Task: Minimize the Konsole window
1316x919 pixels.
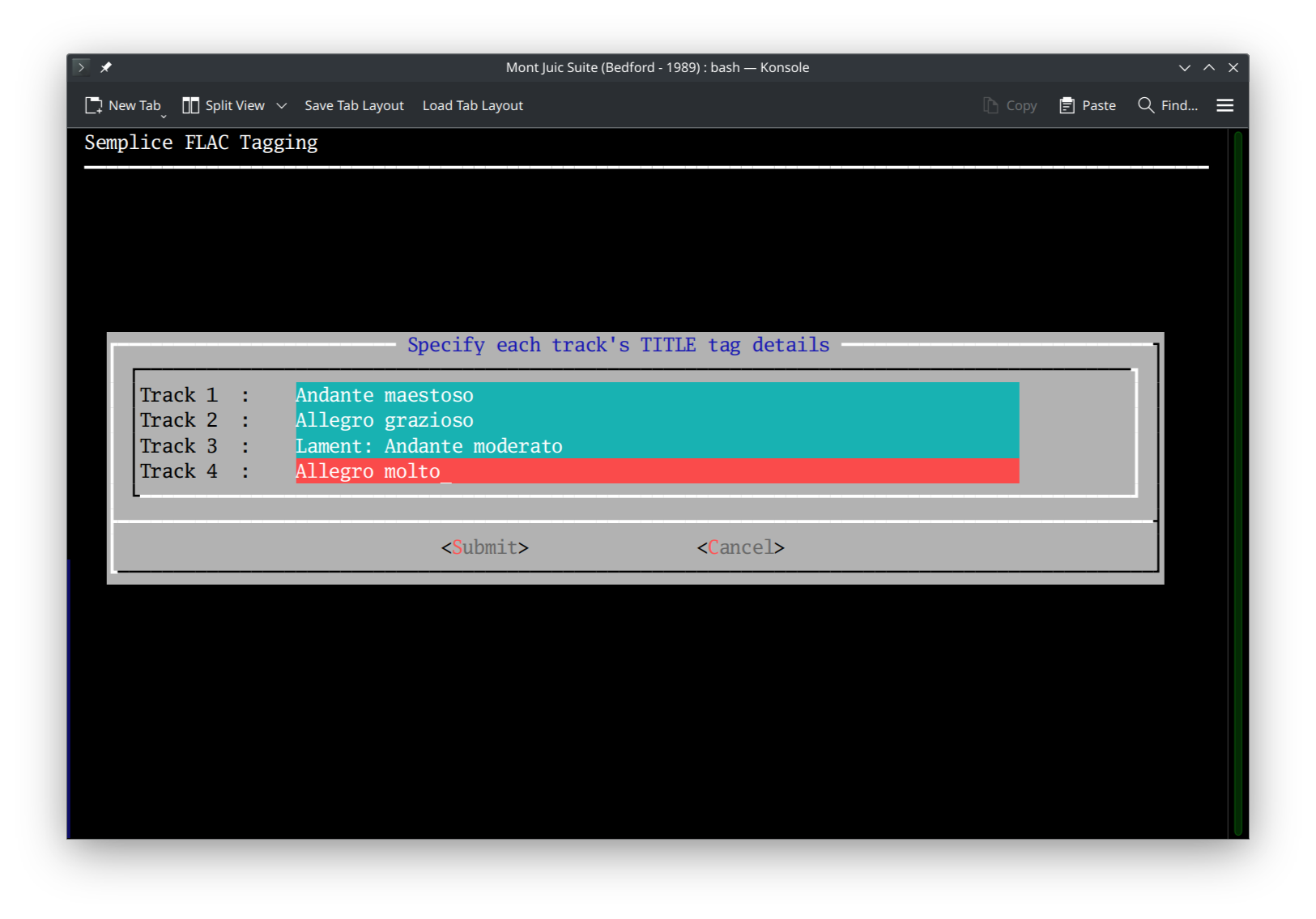Action: pyautogui.click(x=1184, y=68)
